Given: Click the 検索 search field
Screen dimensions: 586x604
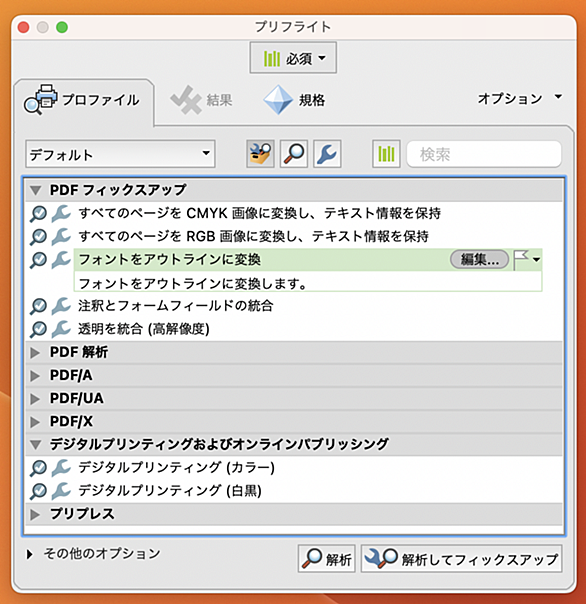Looking at the screenshot, I should [x=484, y=154].
